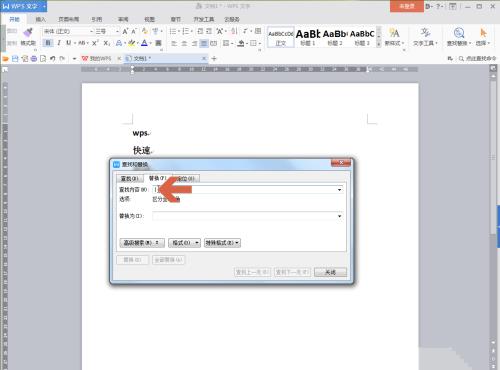Screen dimensions: 500x370
Task: Click the Advanced Search button in dialog
Action: tap(142, 243)
